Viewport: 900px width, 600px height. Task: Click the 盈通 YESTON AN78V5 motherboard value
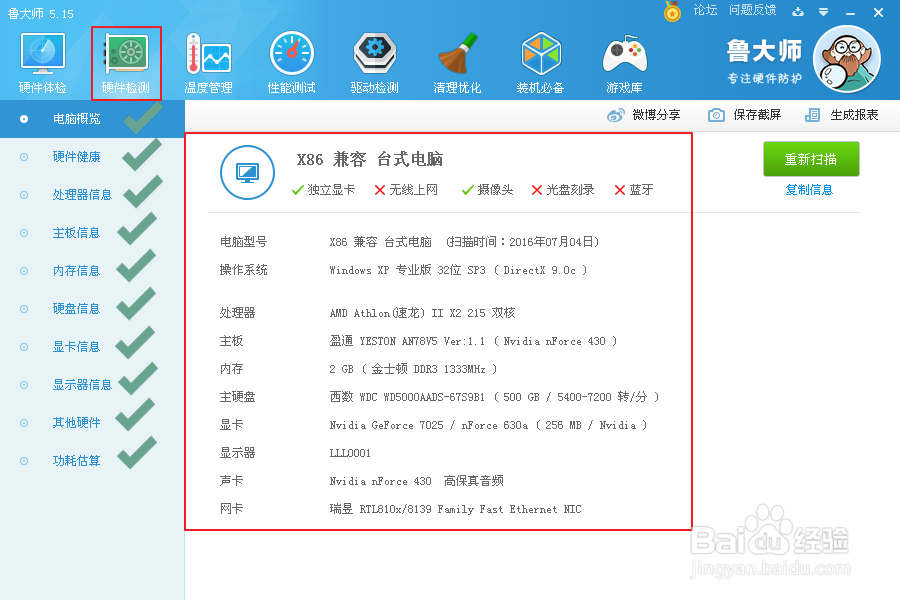click(x=473, y=341)
